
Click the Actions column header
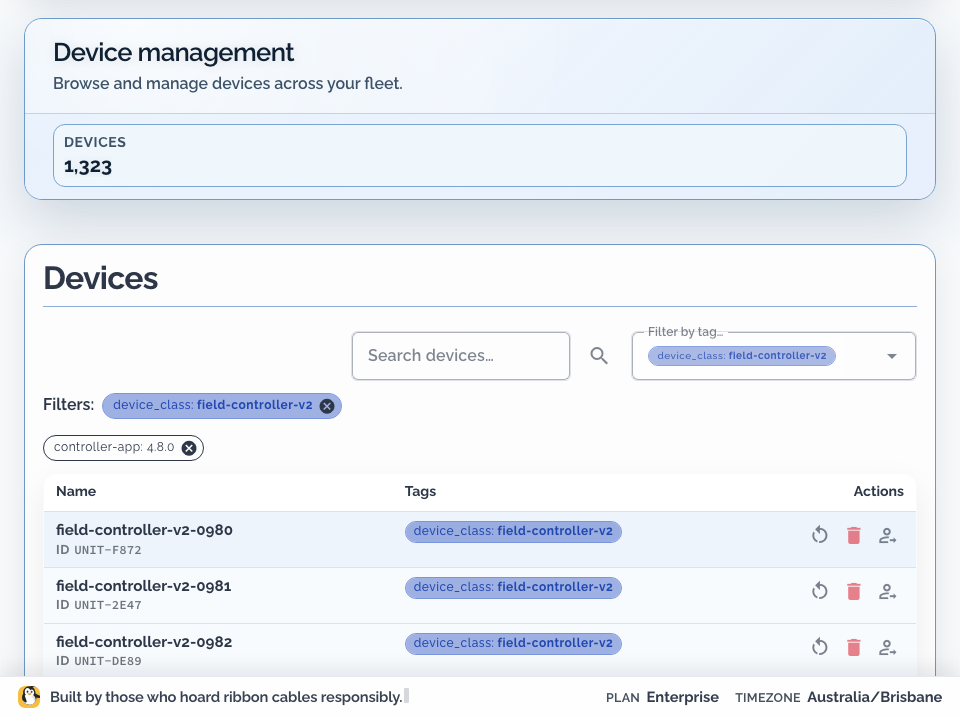click(x=879, y=492)
